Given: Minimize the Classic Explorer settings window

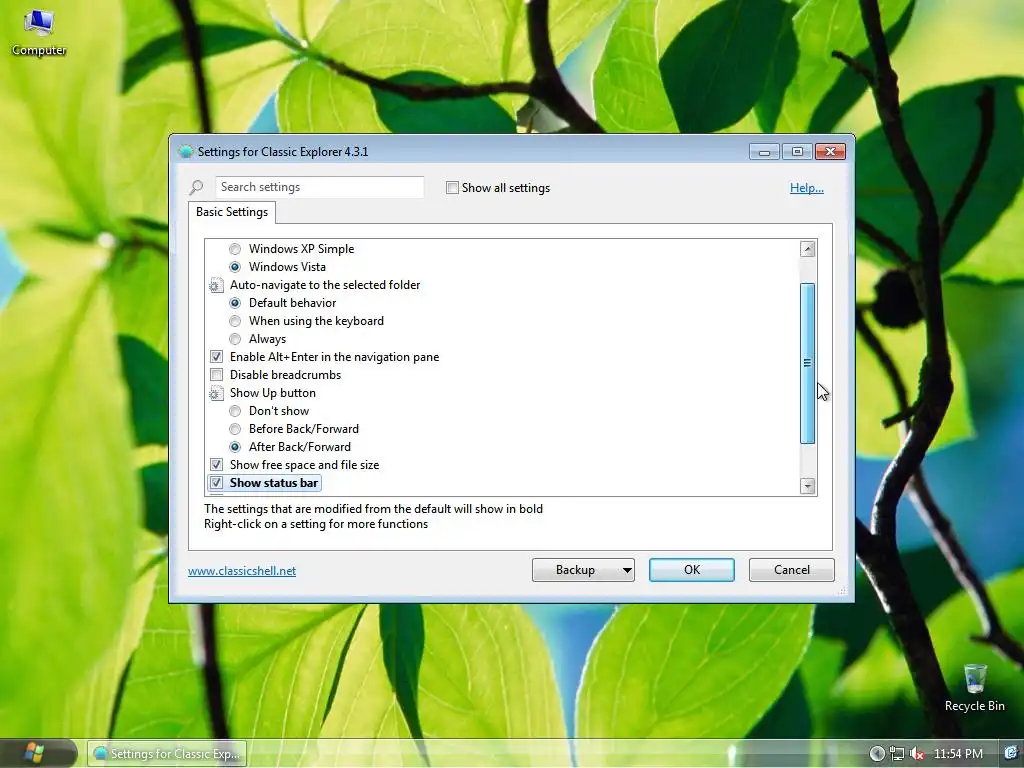Looking at the screenshot, I should coord(765,152).
